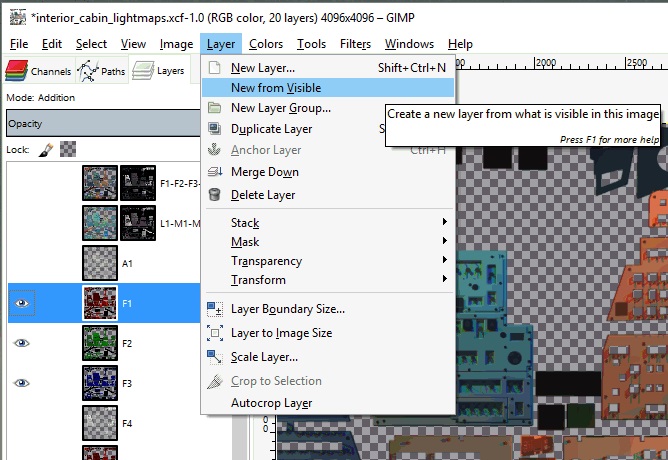Open the Edit menu
The height and width of the screenshot is (460, 668).
[52, 44]
